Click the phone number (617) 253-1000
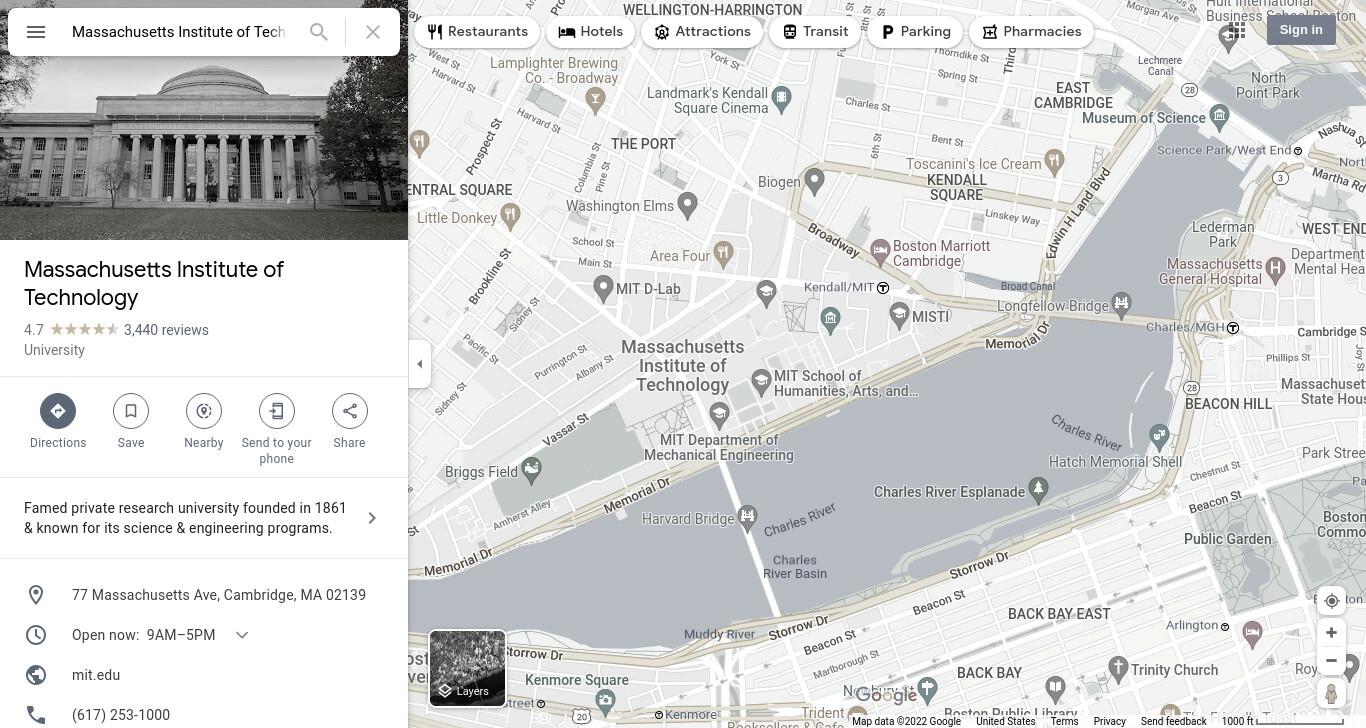The image size is (1366, 728). tap(121, 715)
